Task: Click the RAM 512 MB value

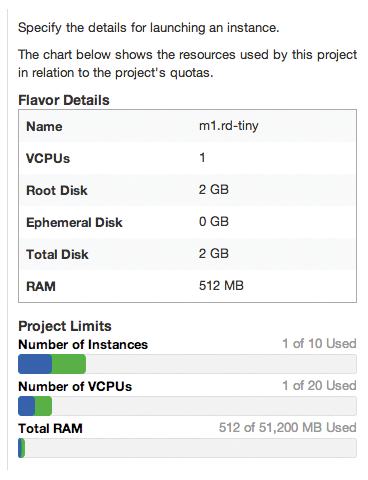Action: (x=221, y=286)
